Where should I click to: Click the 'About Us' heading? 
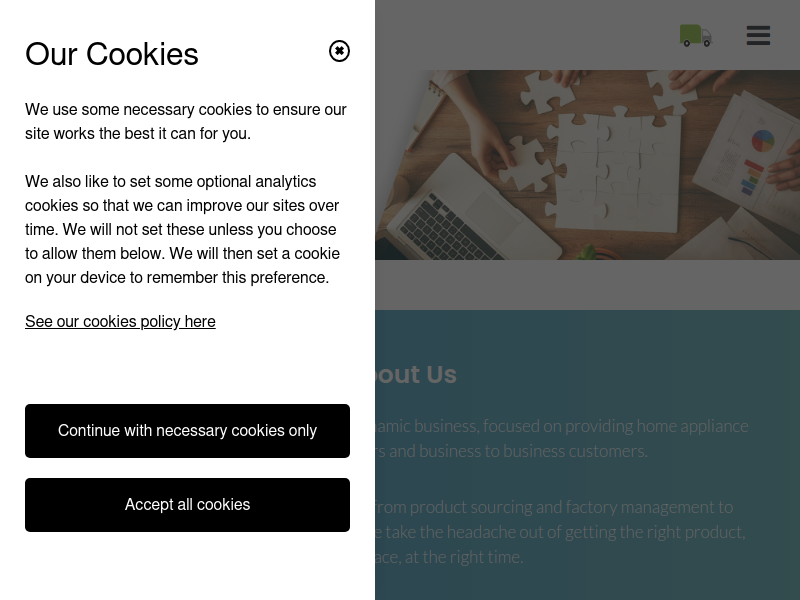(x=416, y=374)
